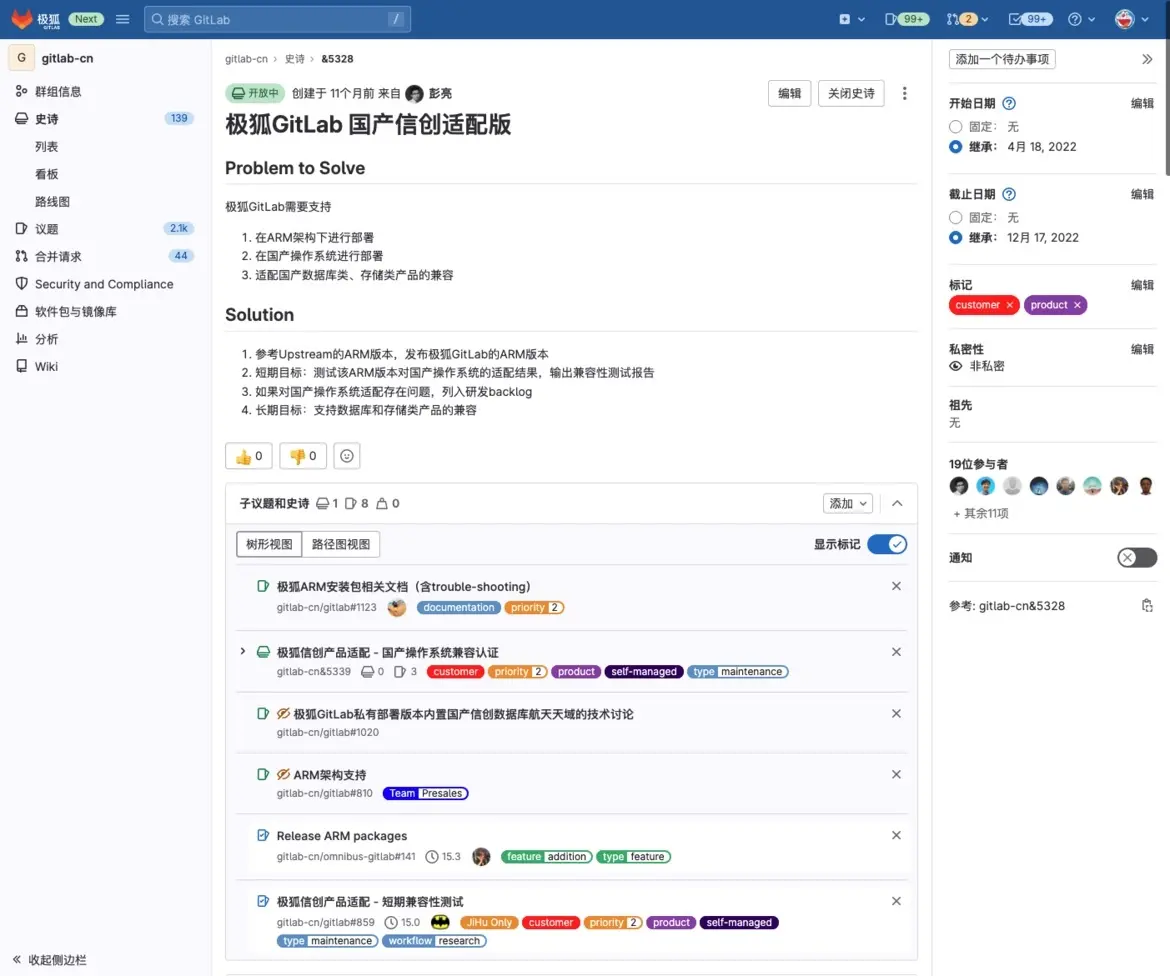The image size is (1170, 976).
Task: Open the to-do list icon
Action: 1030,19
